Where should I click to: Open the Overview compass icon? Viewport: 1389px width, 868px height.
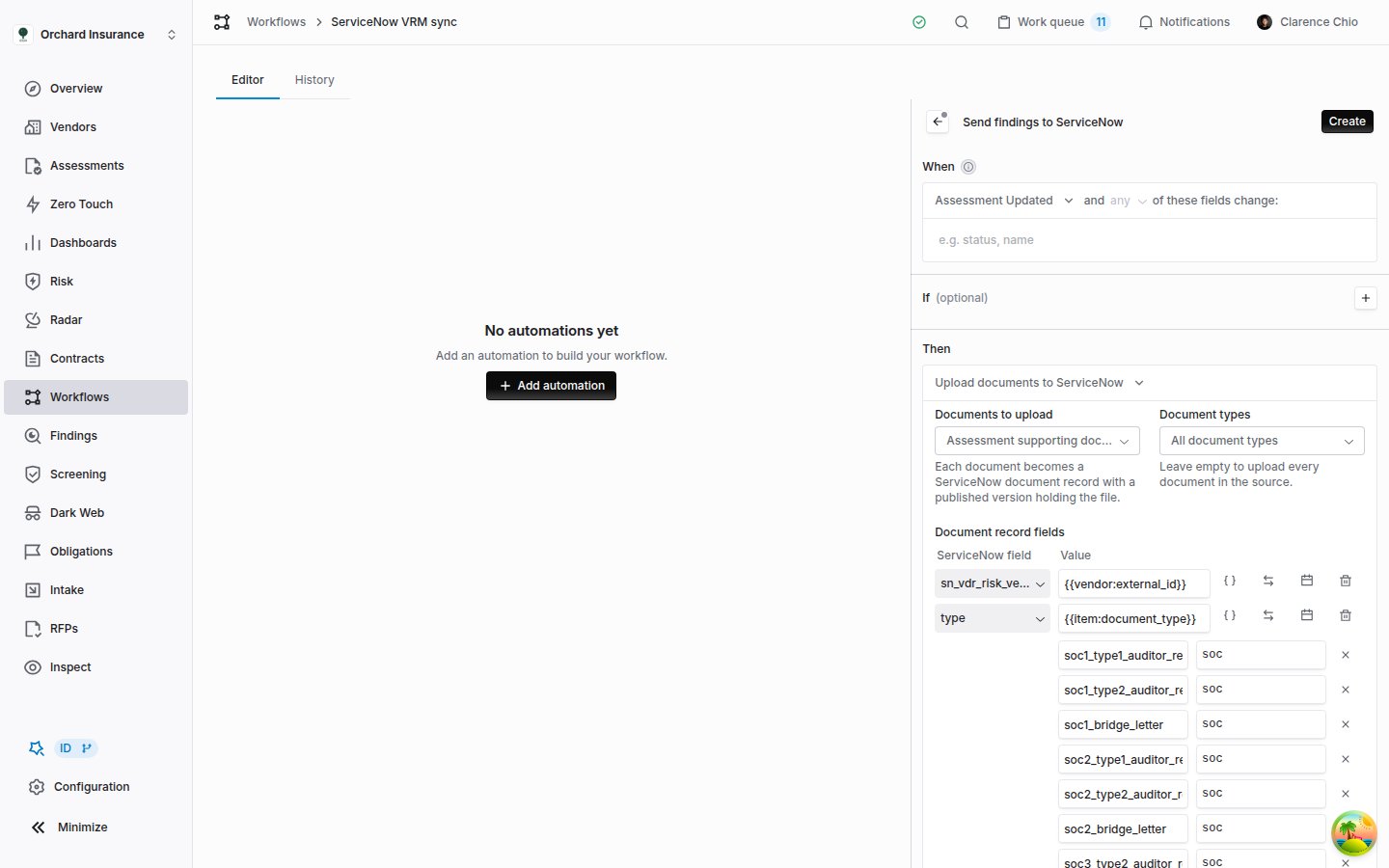[33, 89]
